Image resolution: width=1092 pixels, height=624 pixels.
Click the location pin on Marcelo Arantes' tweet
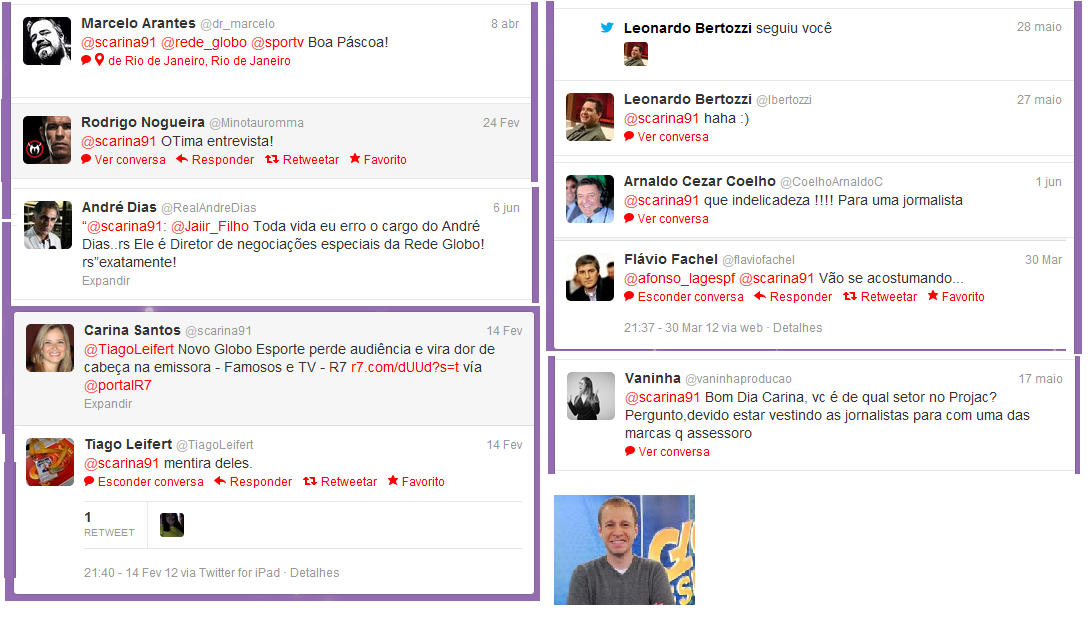[x=100, y=61]
